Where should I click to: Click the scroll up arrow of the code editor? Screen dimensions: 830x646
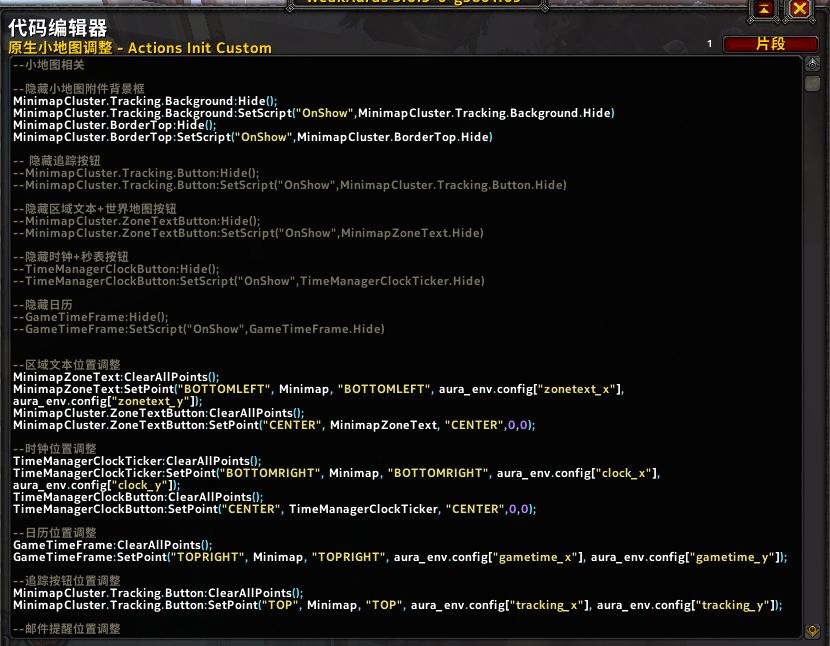pos(812,66)
